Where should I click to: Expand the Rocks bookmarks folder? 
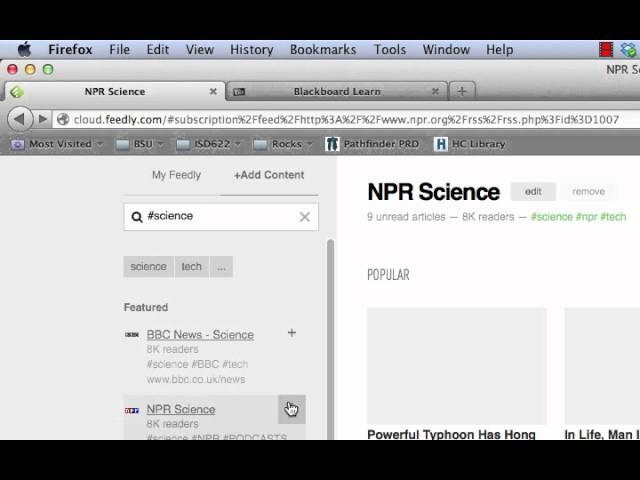tap(282, 144)
